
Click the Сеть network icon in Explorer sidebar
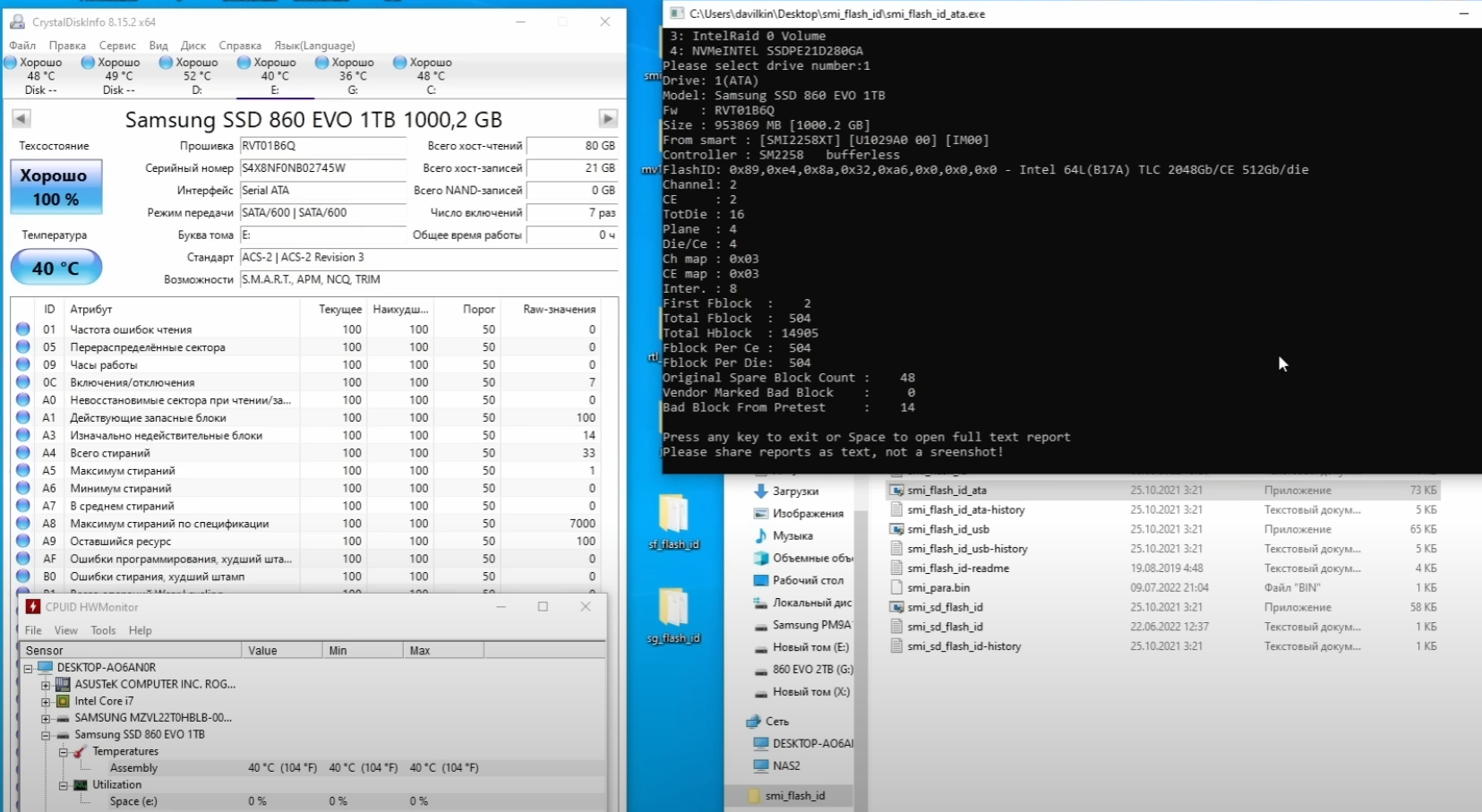753,721
